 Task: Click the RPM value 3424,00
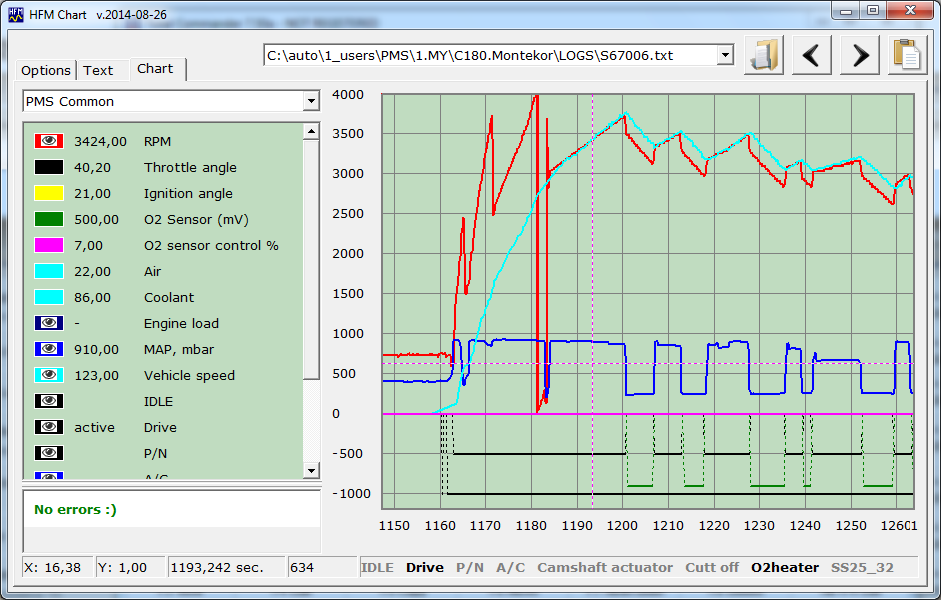pyautogui.click(x=100, y=142)
